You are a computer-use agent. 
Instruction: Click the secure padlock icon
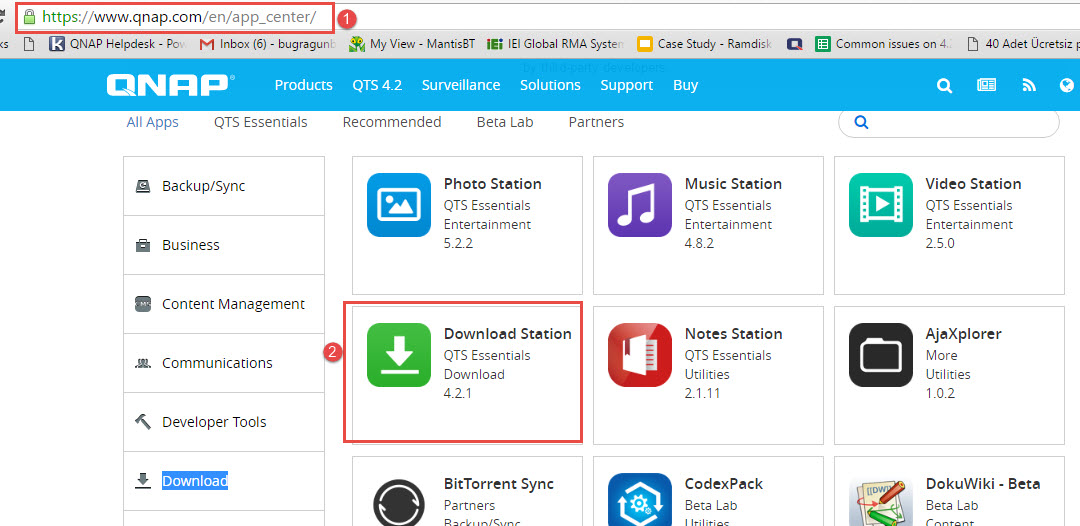[28, 17]
